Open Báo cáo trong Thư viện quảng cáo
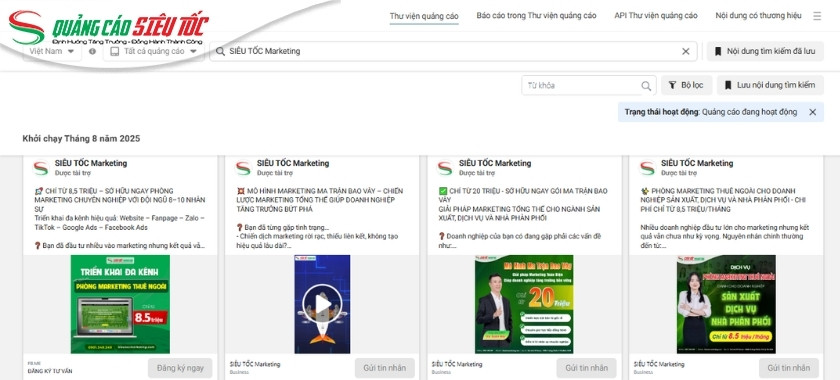The width and height of the screenshot is (840, 380). pyautogui.click(x=536, y=16)
